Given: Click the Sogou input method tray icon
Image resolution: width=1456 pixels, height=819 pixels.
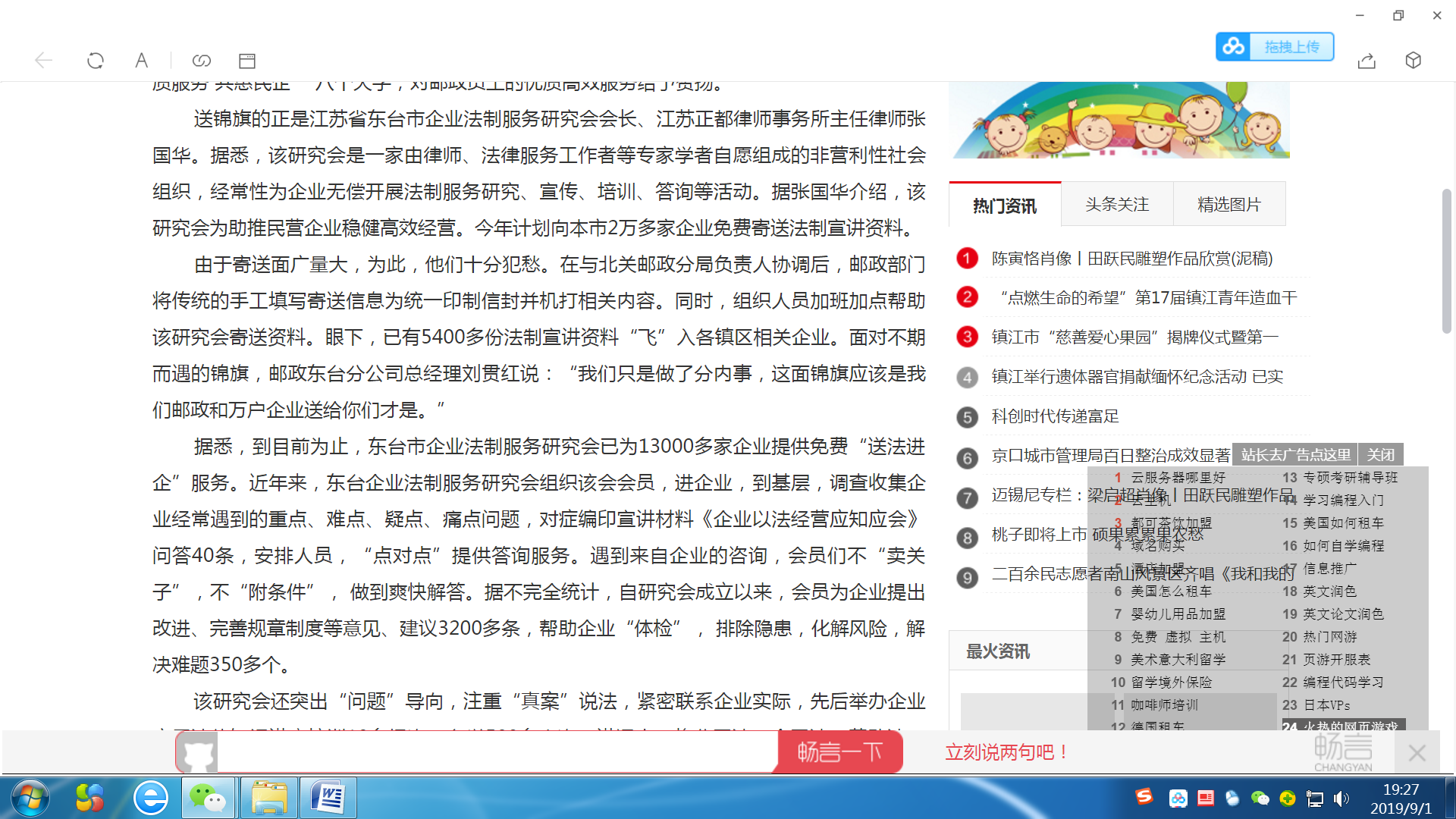Looking at the screenshot, I should (x=1144, y=797).
